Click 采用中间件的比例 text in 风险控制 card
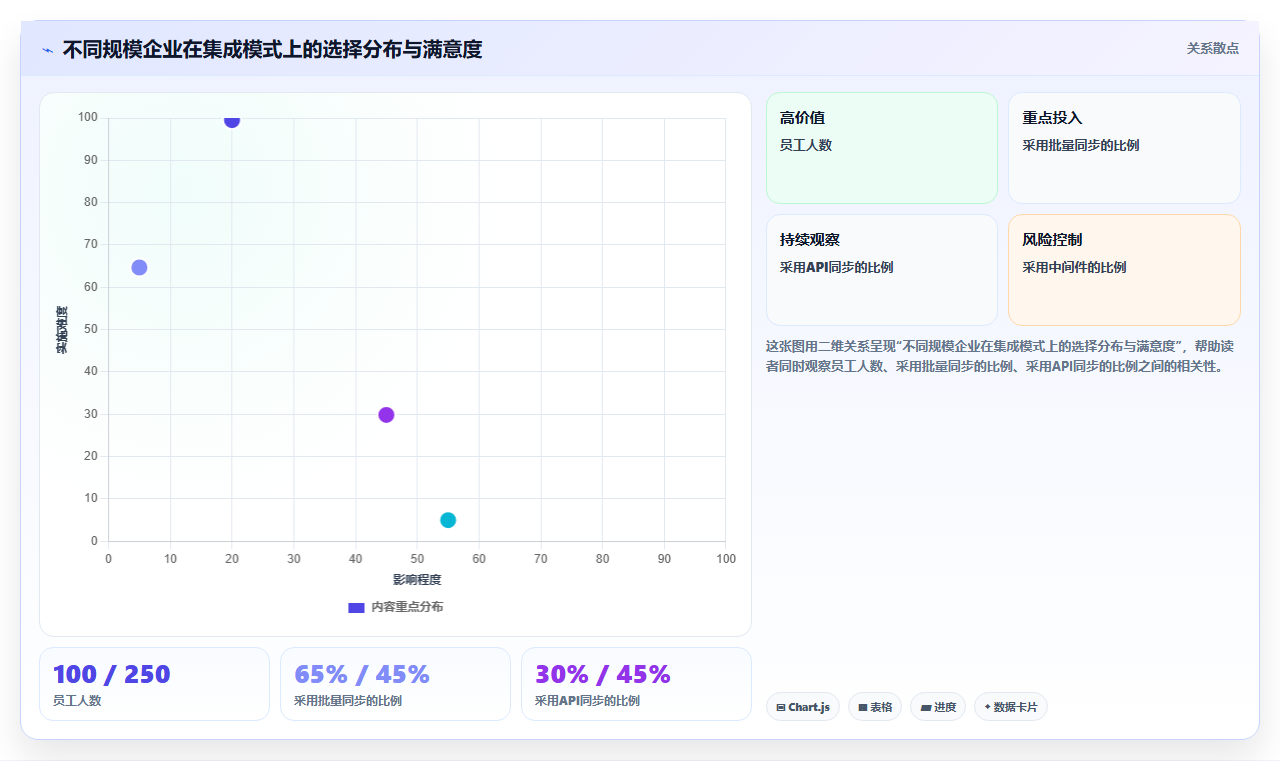This screenshot has height=761, width=1280. click(x=1074, y=267)
